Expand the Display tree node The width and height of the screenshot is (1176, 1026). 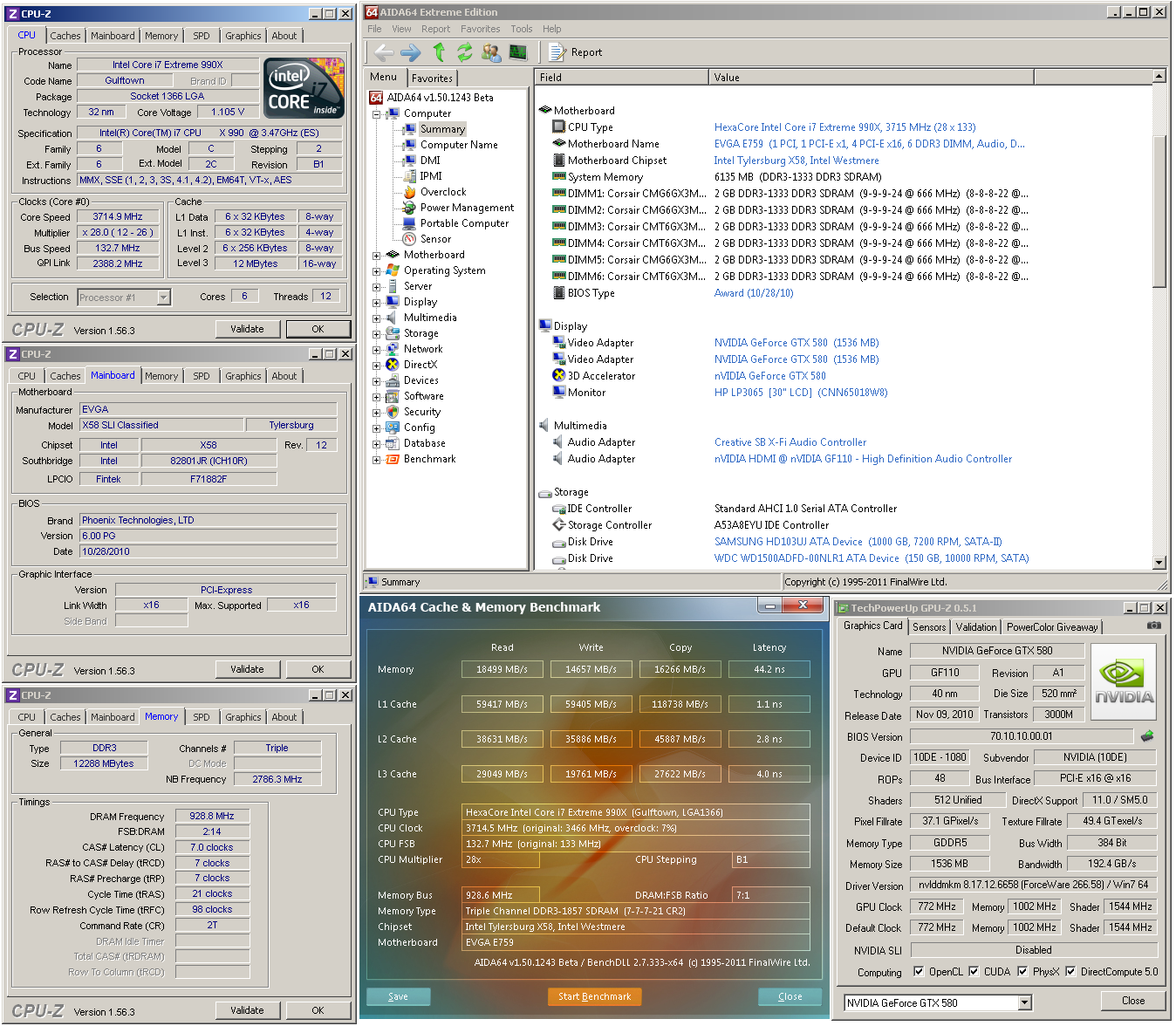[376, 302]
